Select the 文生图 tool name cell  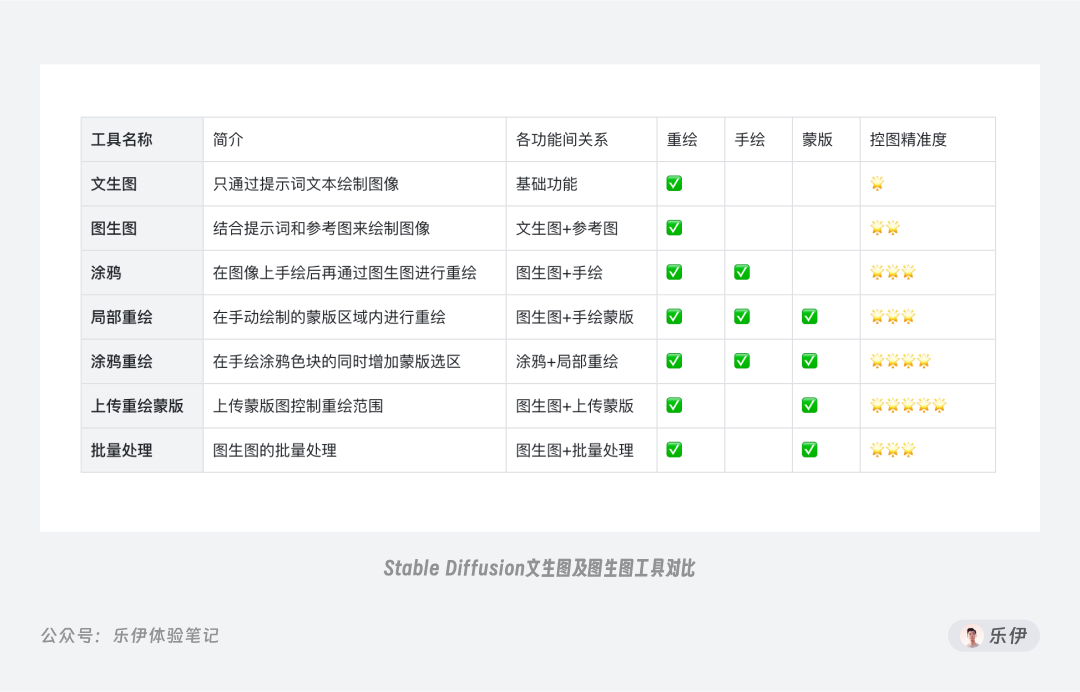142,184
